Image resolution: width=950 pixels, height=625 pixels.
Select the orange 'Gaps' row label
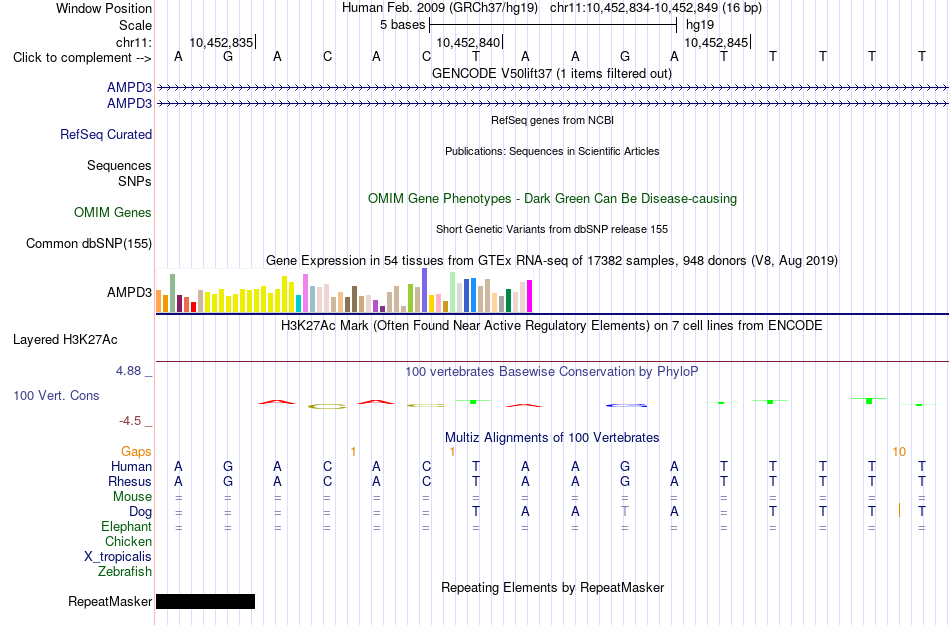(136, 451)
